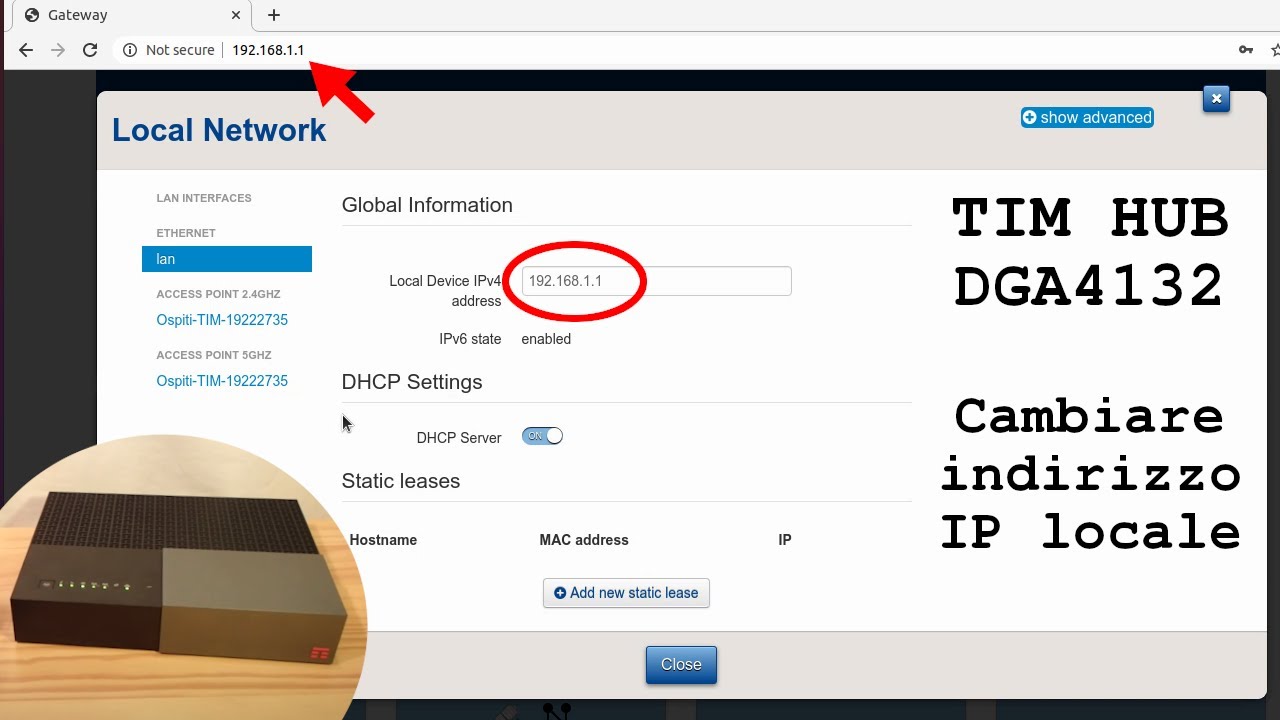Click the Local Network title

click(219, 130)
